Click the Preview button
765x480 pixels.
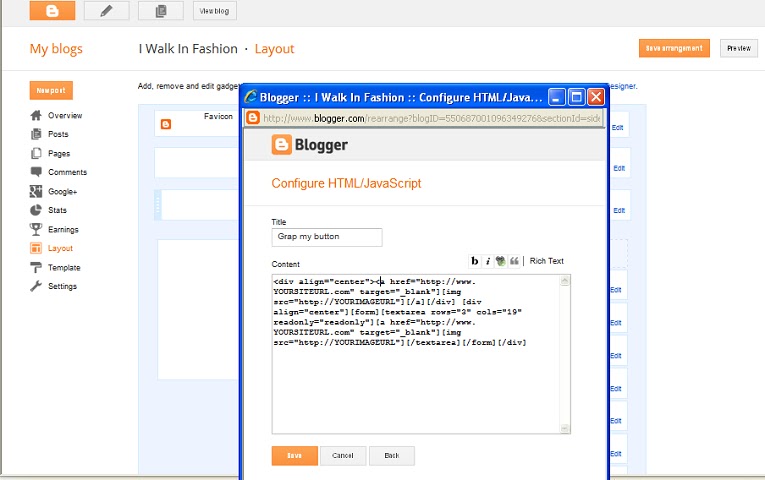point(739,48)
